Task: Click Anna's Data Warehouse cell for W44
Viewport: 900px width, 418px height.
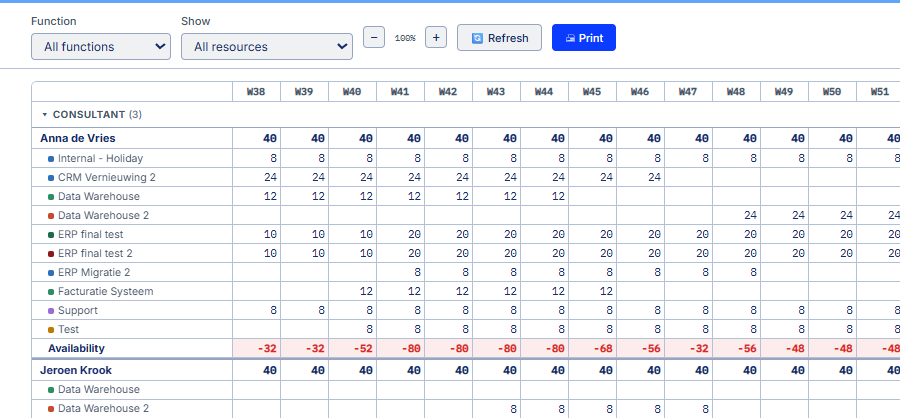Action: coord(545,196)
